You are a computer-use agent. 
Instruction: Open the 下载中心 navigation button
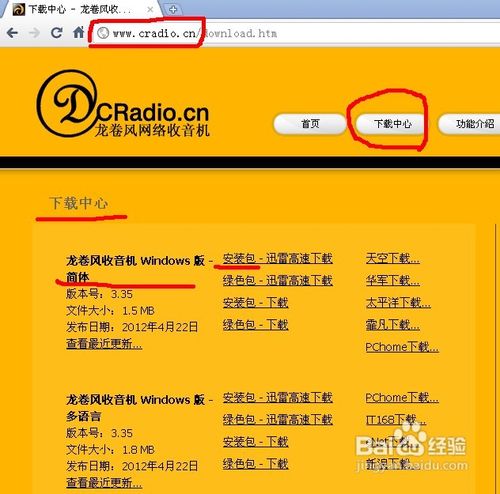pos(392,124)
